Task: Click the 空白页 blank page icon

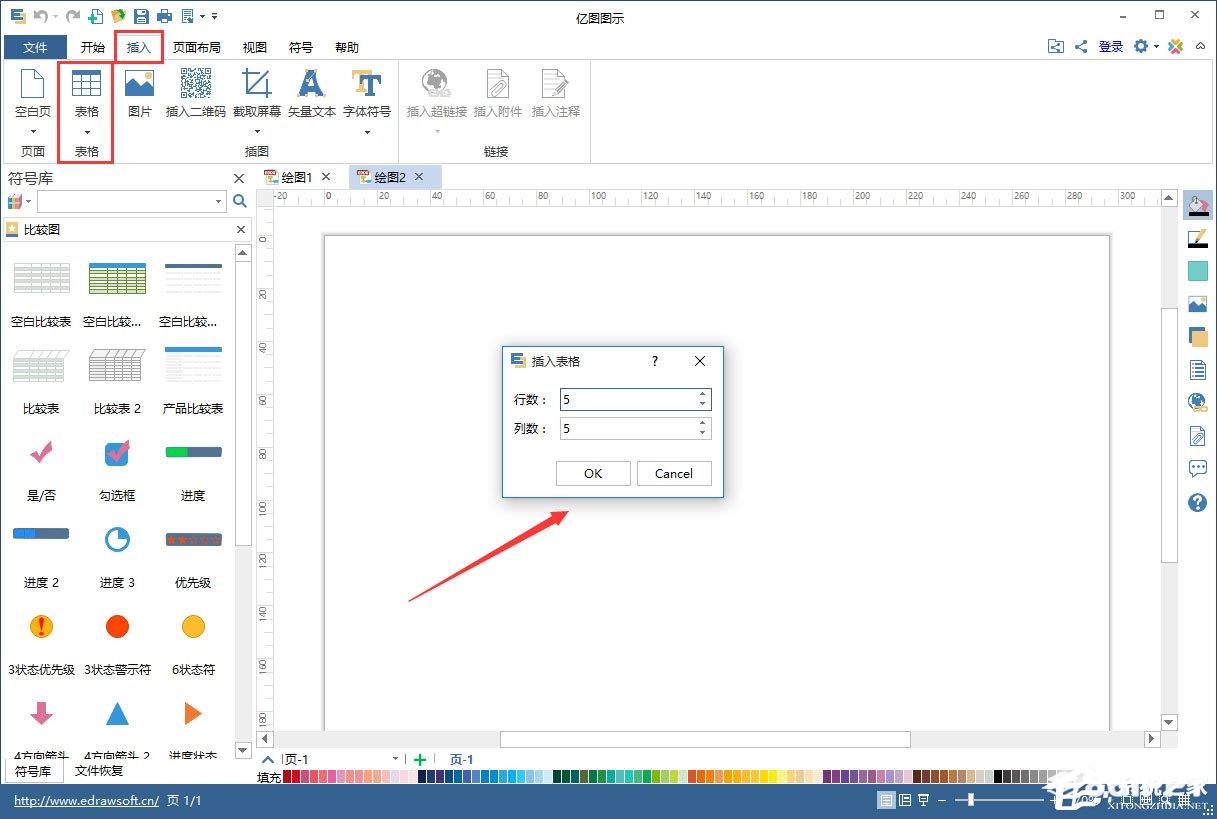Action: (33, 84)
